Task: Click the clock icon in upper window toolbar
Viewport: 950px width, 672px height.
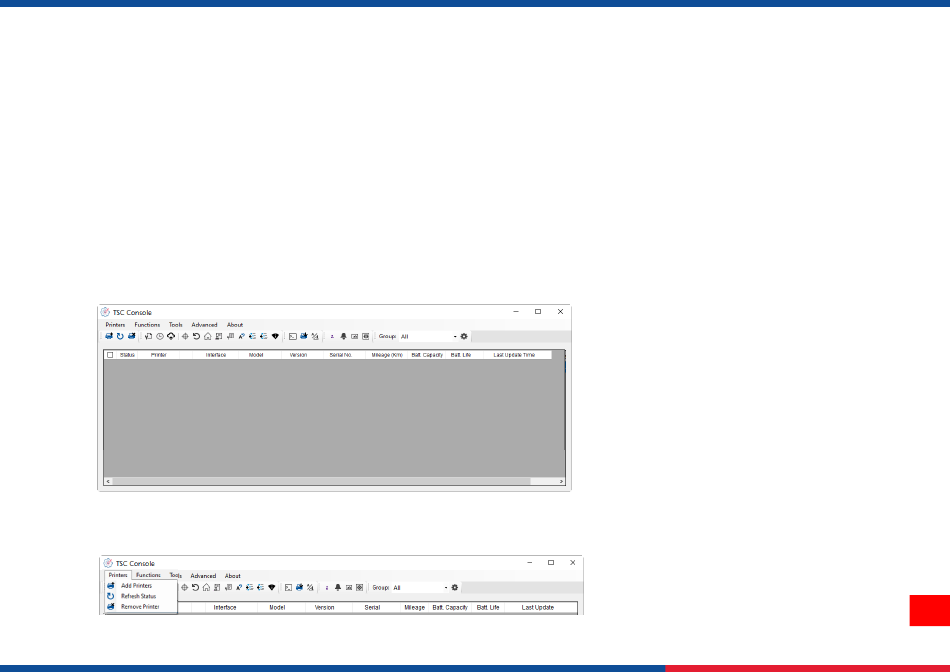Action: tap(160, 337)
